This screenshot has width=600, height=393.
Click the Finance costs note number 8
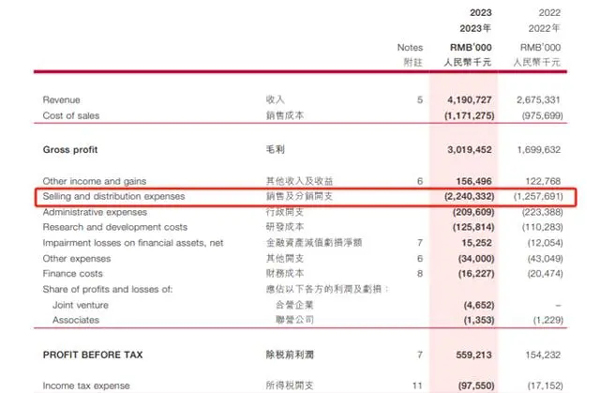(x=420, y=274)
